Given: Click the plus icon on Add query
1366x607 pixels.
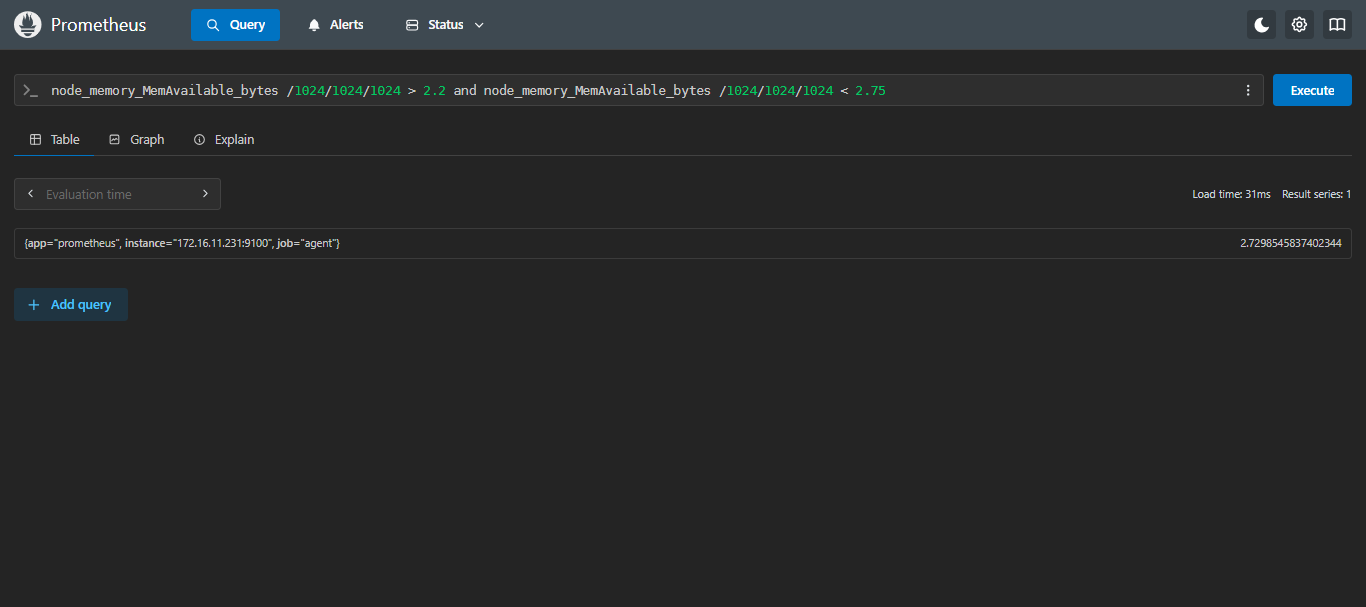Looking at the screenshot, I should 34,305.
